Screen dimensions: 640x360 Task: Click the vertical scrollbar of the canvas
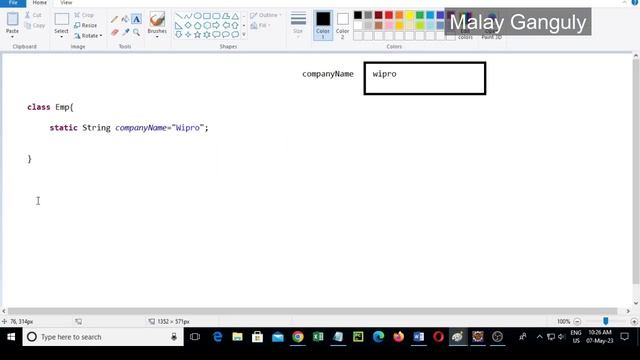(x=636, y=171)
